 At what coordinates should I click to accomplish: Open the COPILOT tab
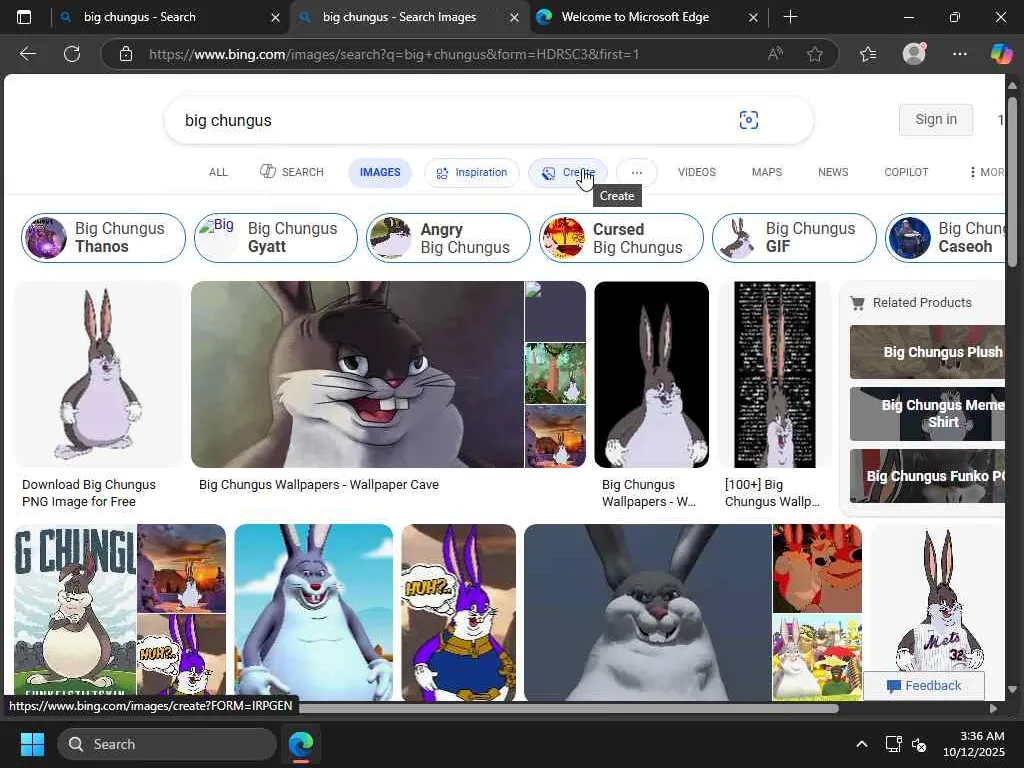[x=906, y=172]
